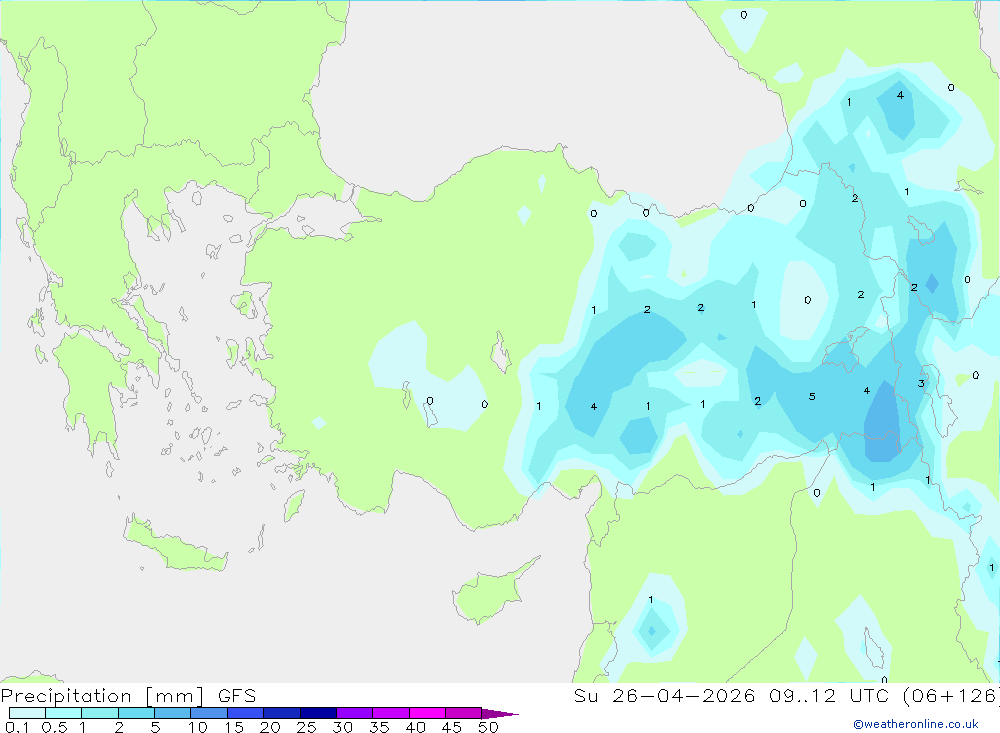
Task: Click the 1–2 mm legend color swatch
Action: pyautogui.click(x=100, y=713)
